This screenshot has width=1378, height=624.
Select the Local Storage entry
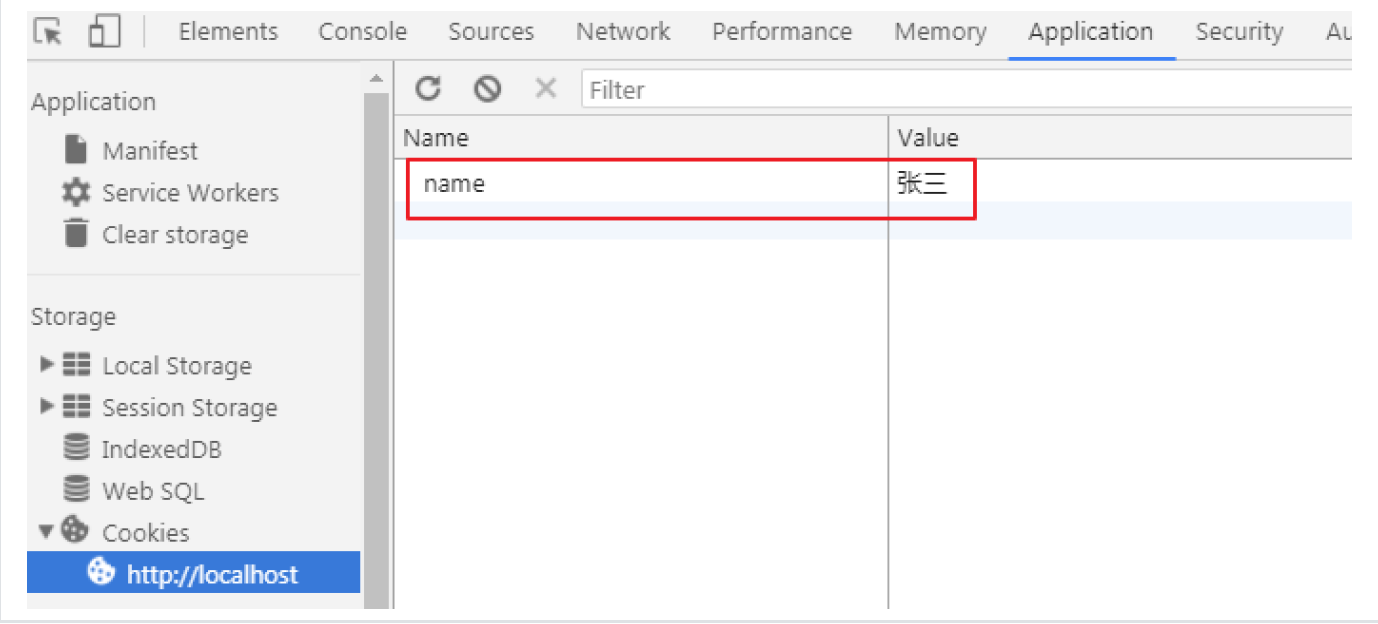click(x=177, y=366)
